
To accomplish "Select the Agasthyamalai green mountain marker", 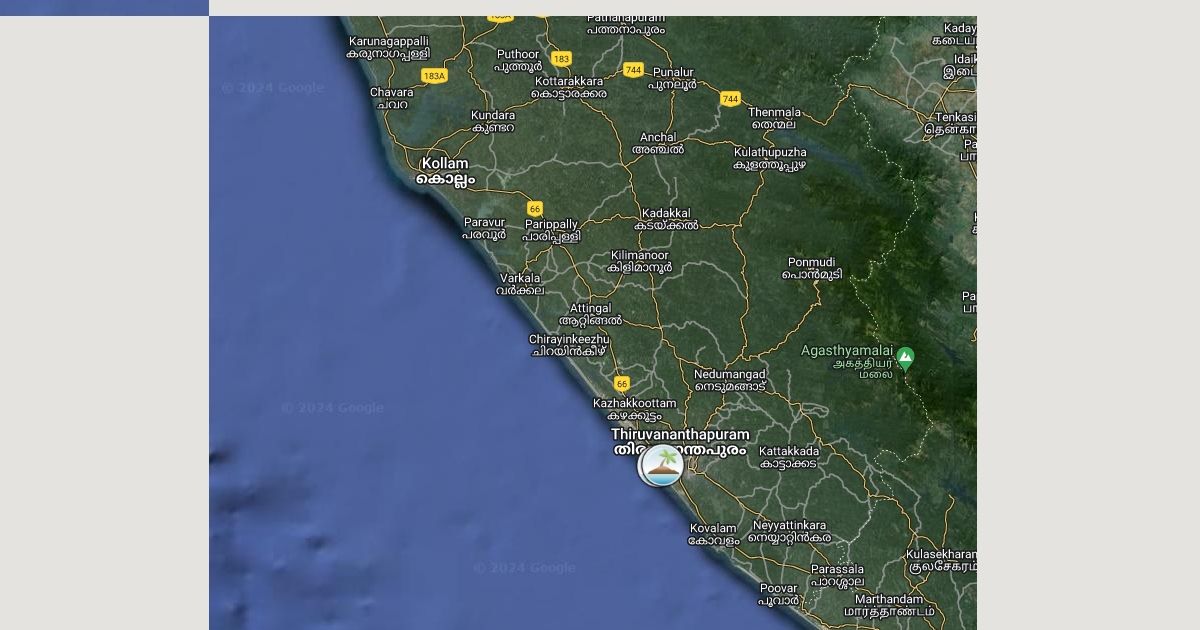I will click(x=905, y=357).
